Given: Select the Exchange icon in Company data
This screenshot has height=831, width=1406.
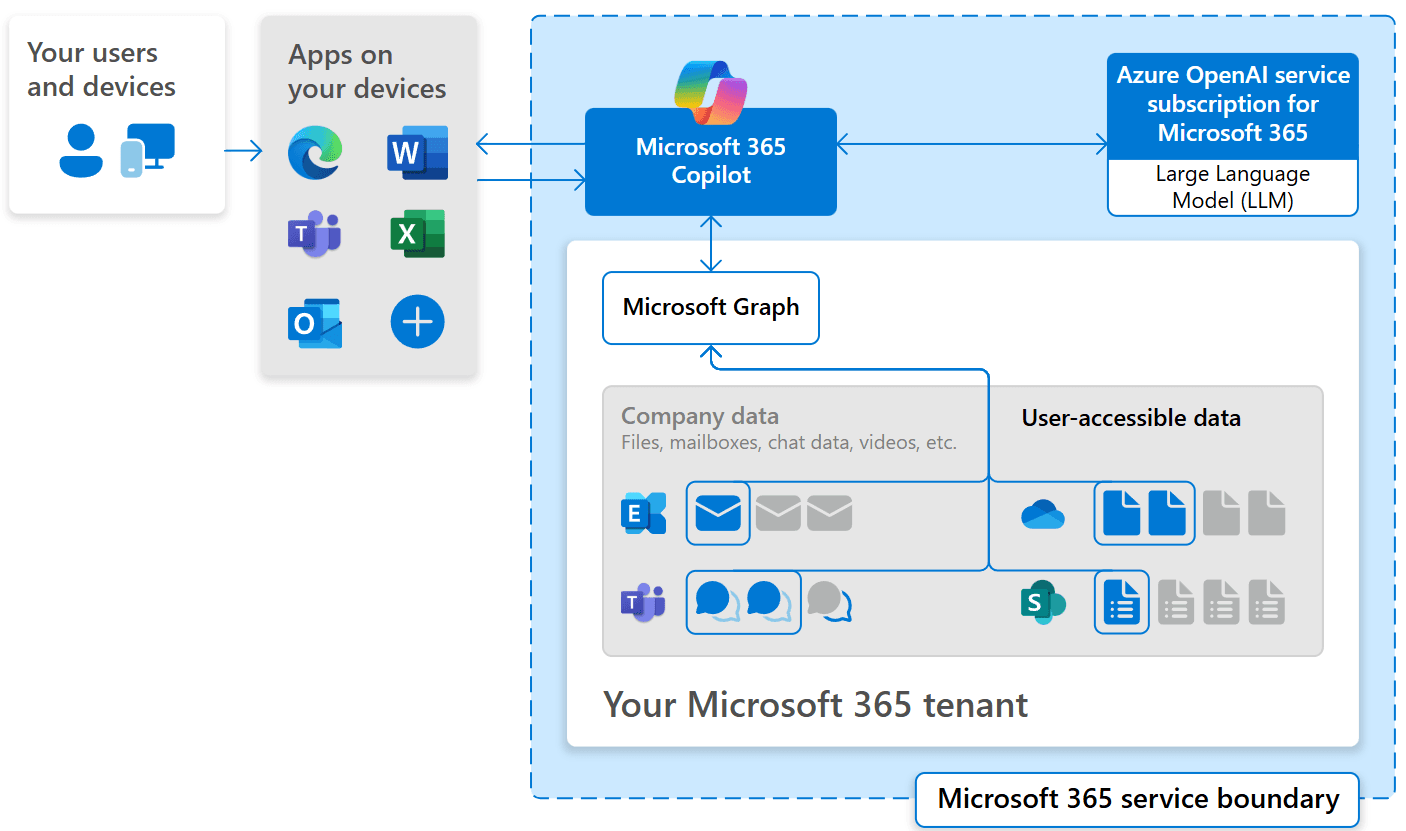Looking at the screenshot, I should tap(643, 513).
